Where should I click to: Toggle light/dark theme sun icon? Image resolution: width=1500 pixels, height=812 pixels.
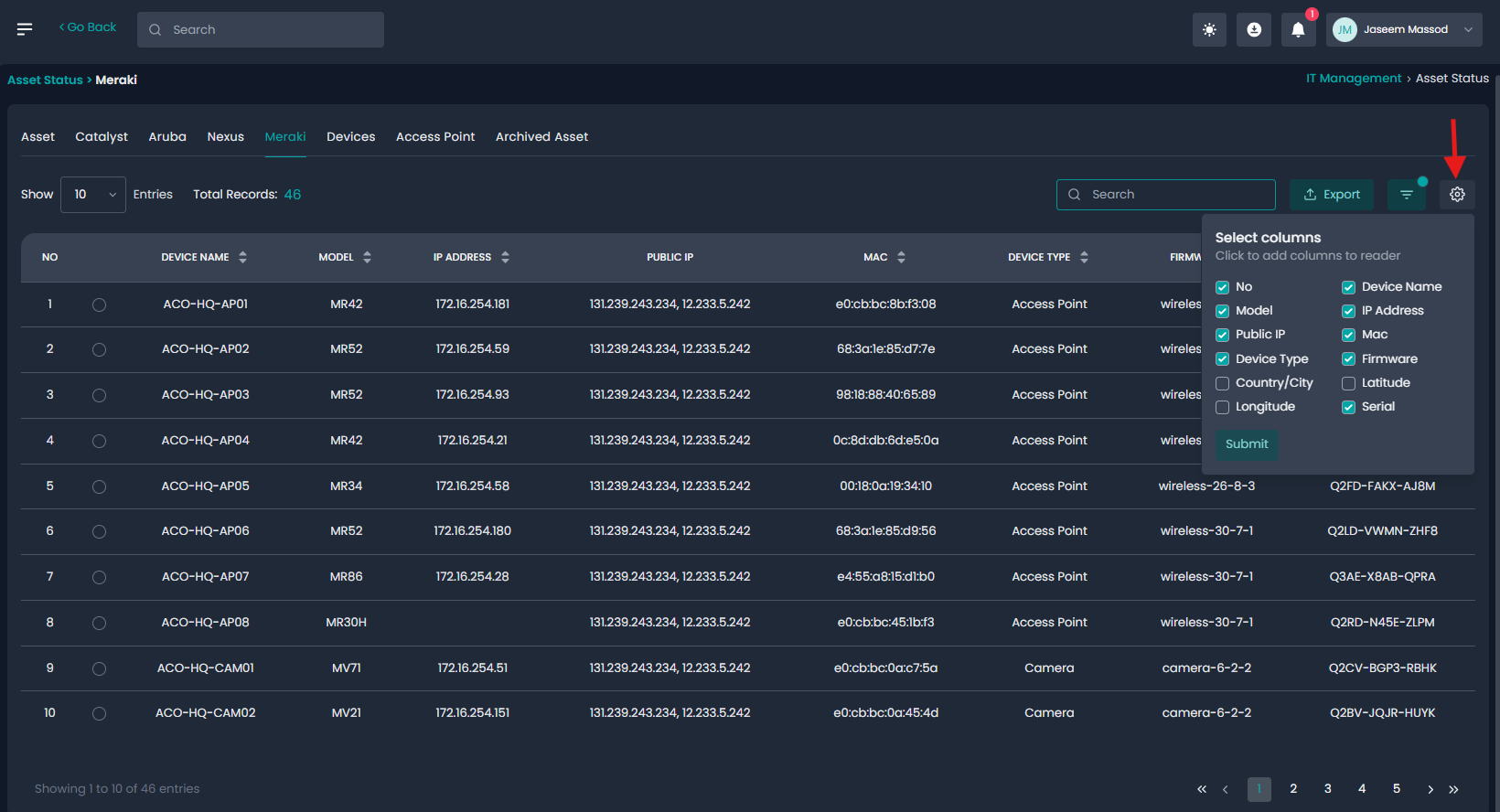pyautogui.click(x=1209, y=29)
